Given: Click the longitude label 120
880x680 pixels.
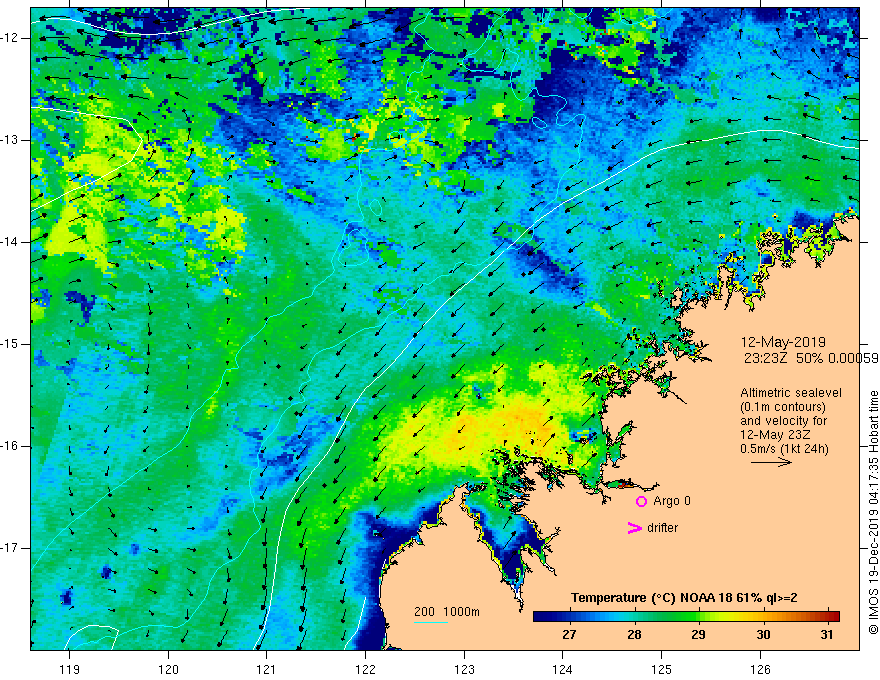Looking at the screenshot, I should coord(168,669).
